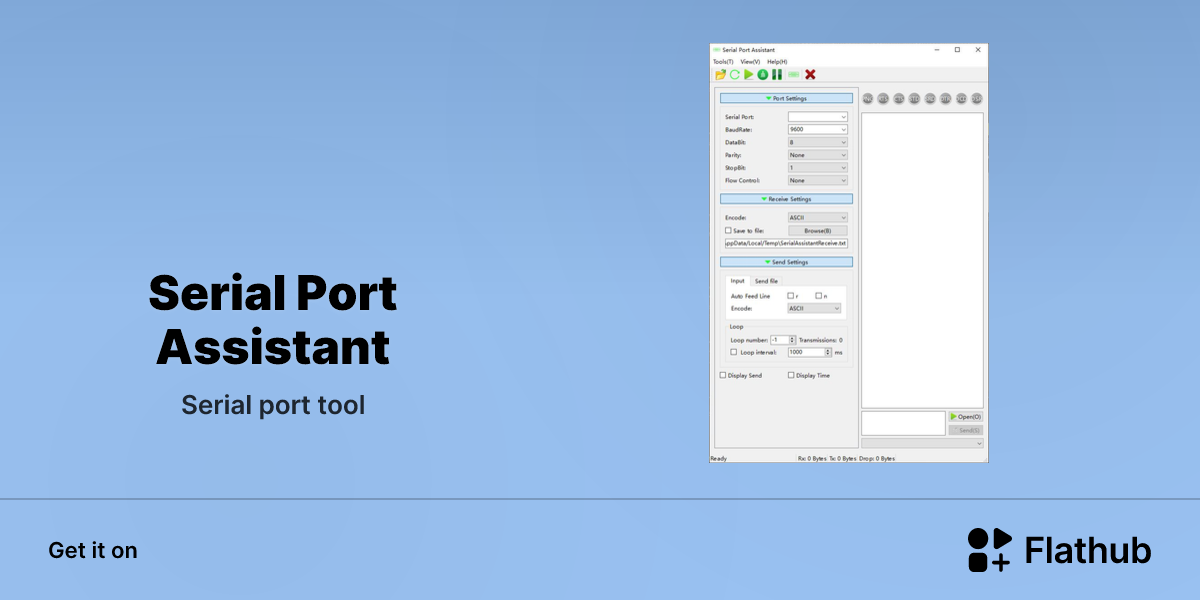
Task: Open the Parity dropdown
Action: 818,155
